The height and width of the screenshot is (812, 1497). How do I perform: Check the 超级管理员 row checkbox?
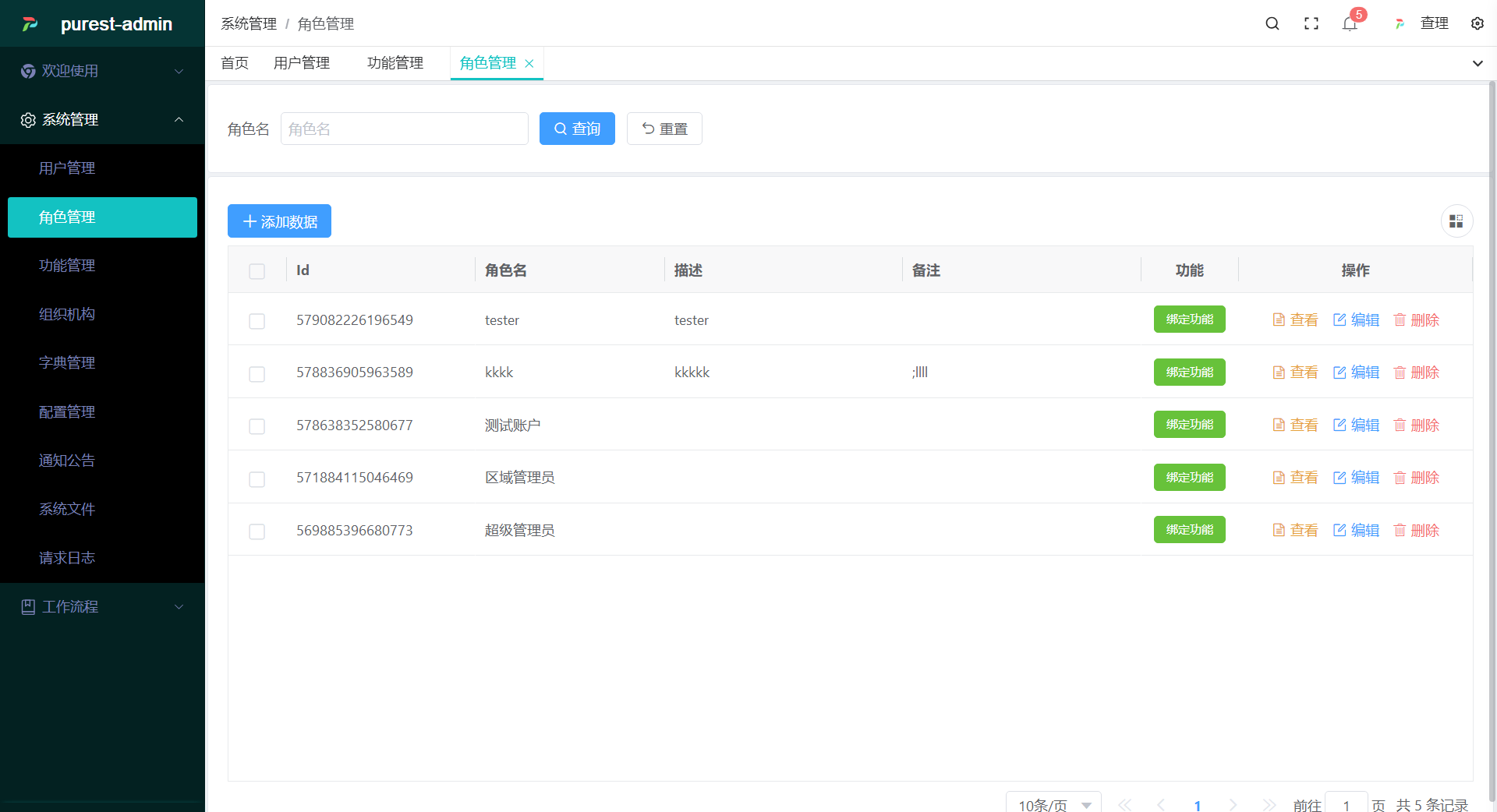pos(257,531)
